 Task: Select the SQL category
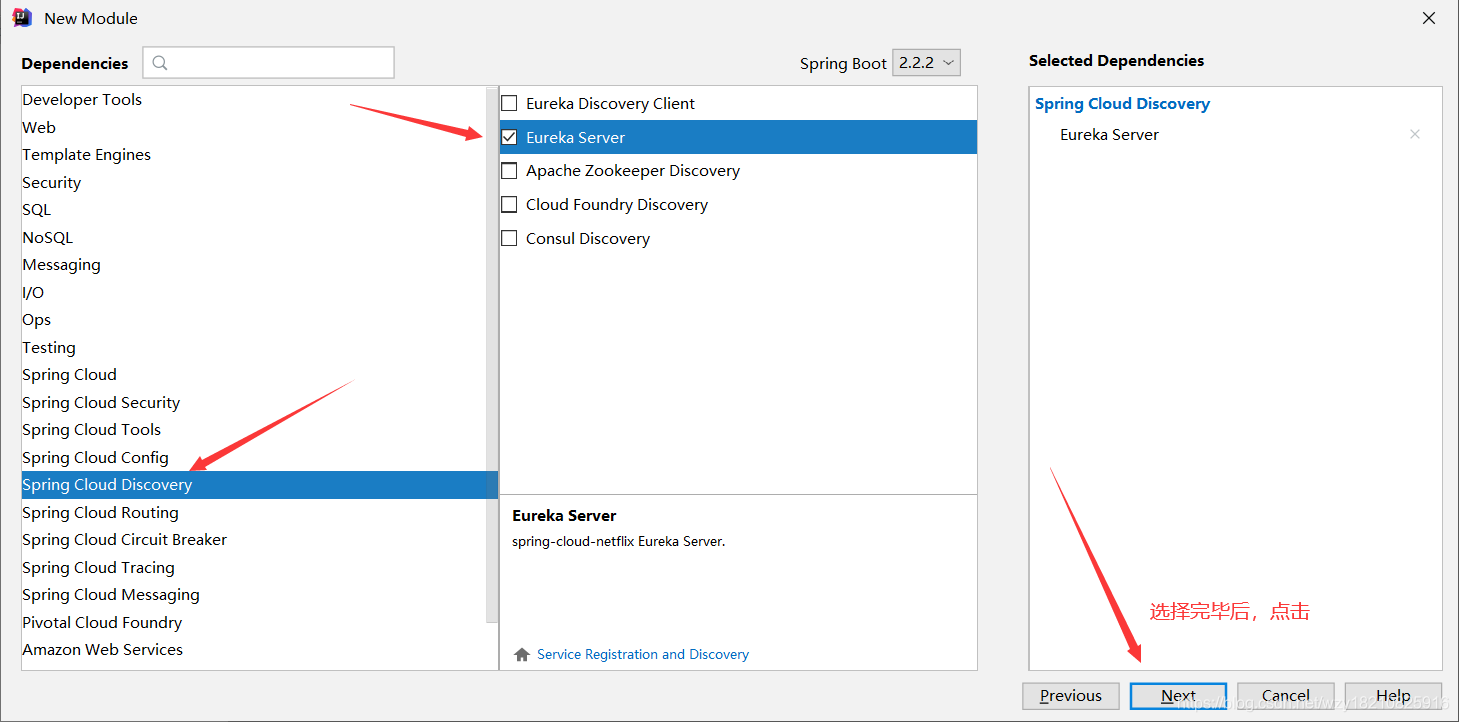[x=254, y=210]
